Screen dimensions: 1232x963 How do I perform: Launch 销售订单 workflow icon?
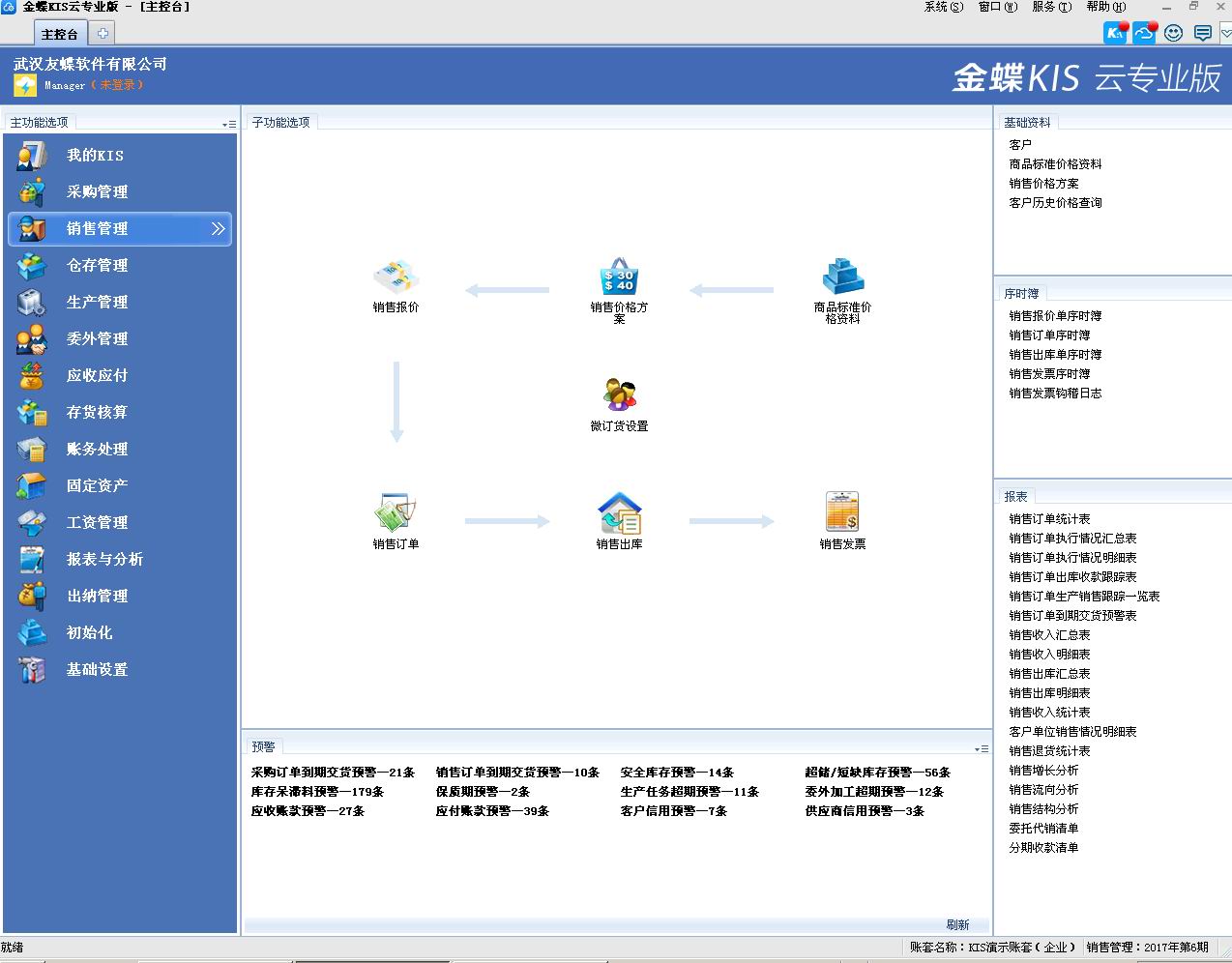(396, 513)
